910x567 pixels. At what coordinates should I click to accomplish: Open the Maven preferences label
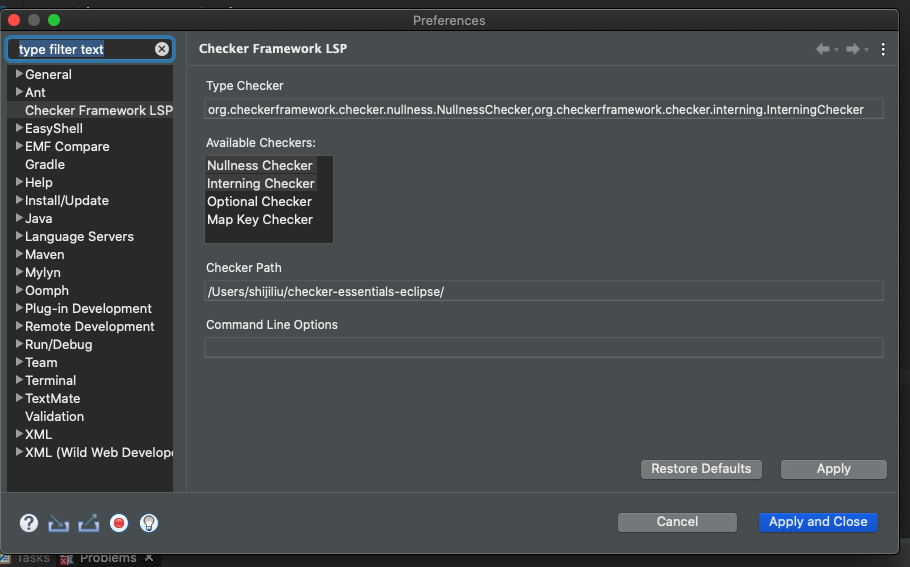point(45,254)
